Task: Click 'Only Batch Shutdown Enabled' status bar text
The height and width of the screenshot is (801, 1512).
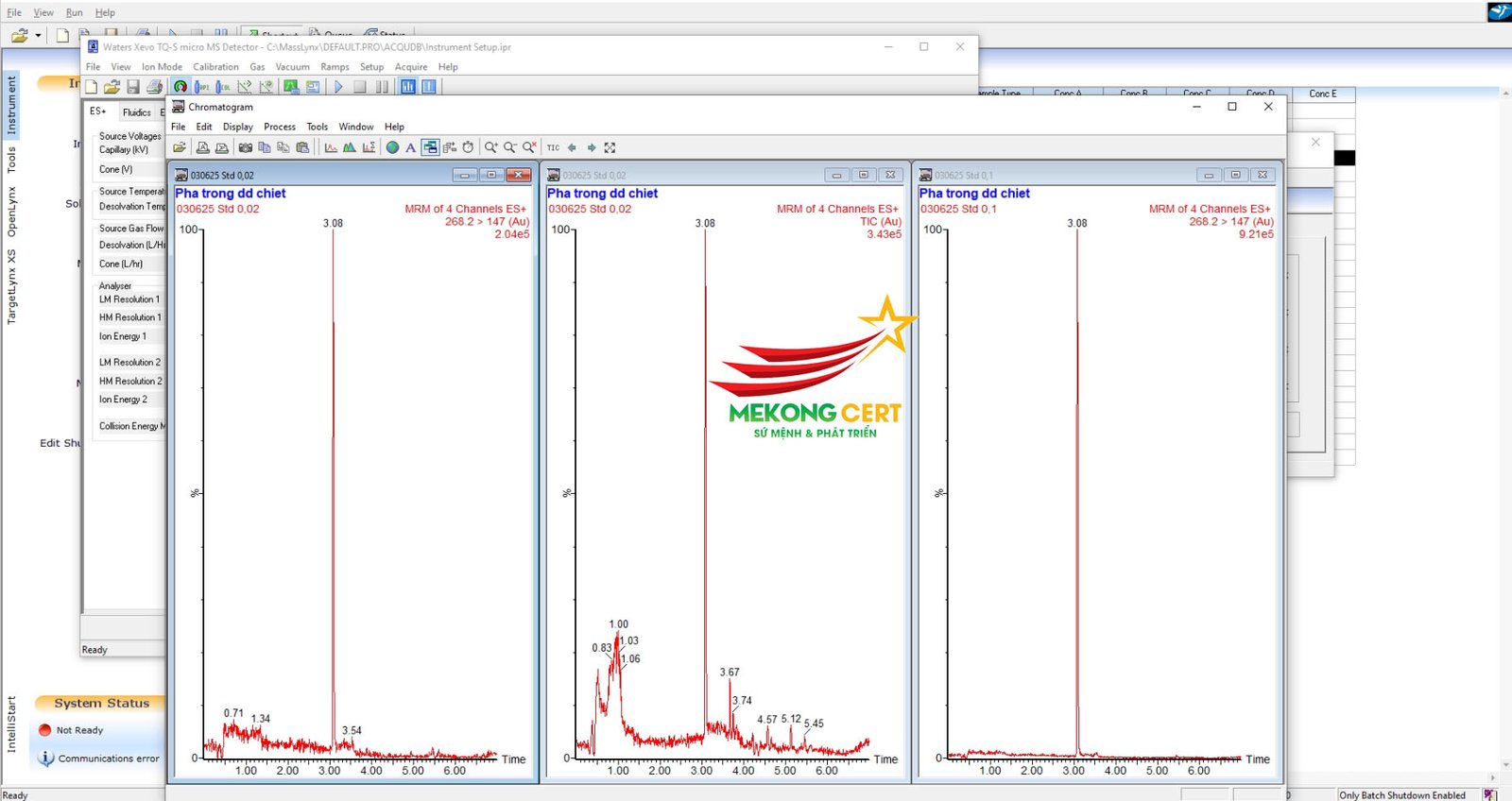Action: pyautogui.click(x=1402, y=795)
